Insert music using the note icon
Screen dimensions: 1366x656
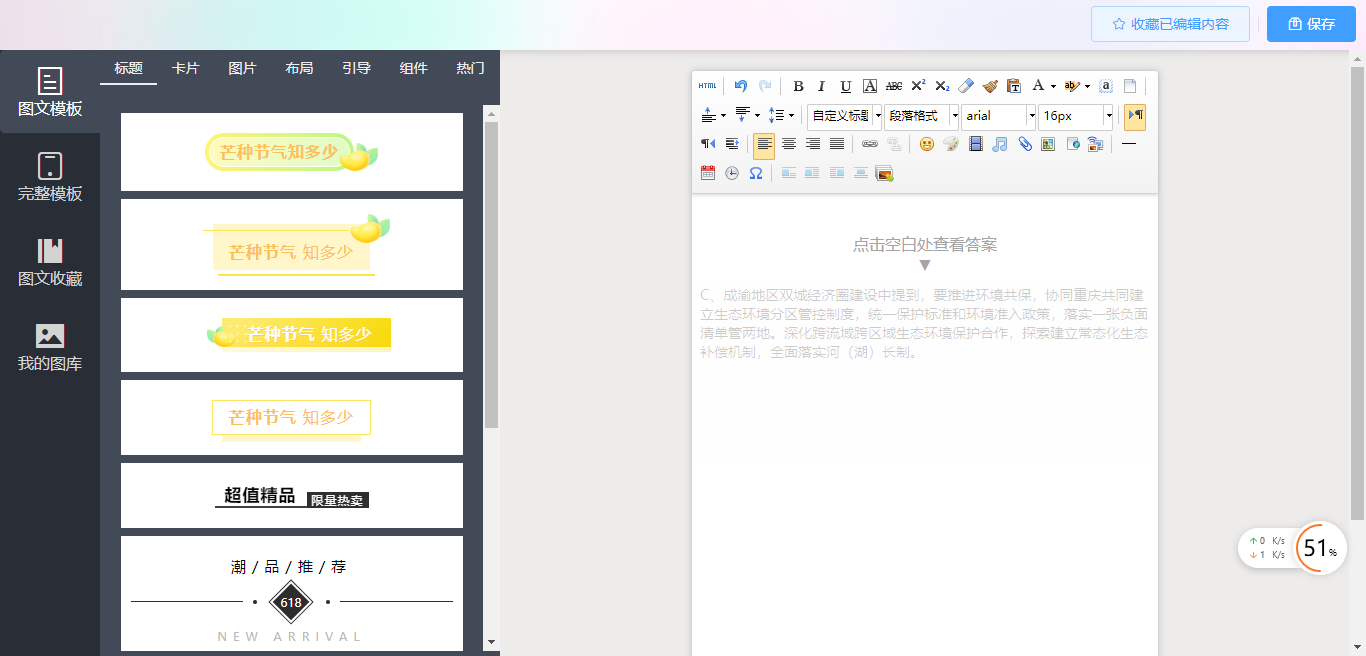point(1000,144)
